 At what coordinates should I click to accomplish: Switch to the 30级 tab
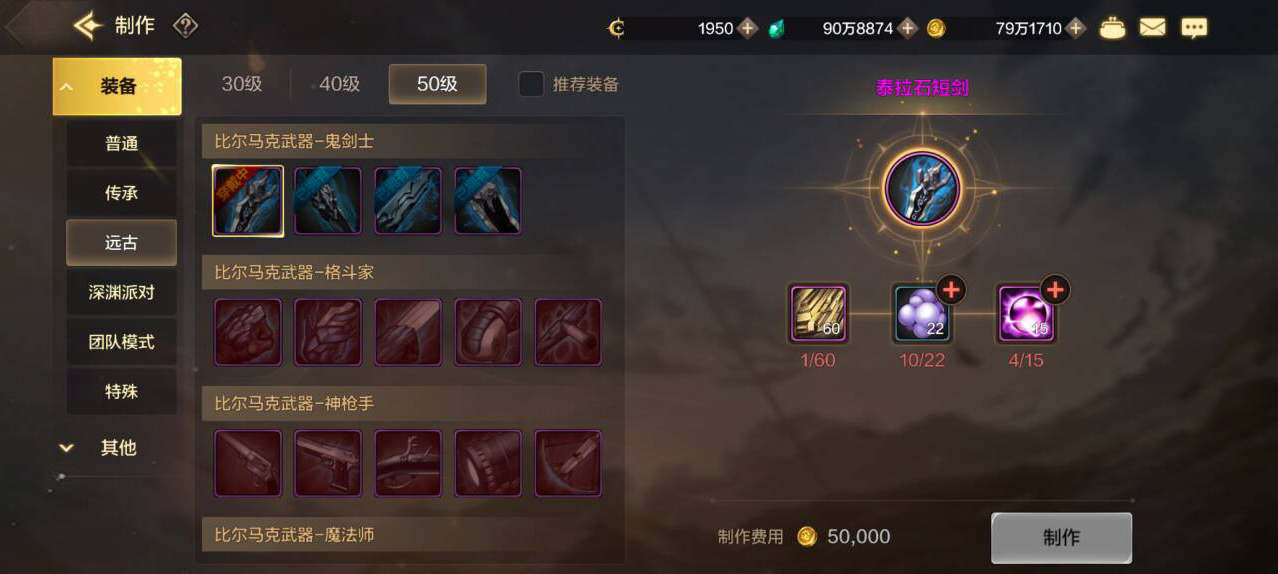point(242,84)
